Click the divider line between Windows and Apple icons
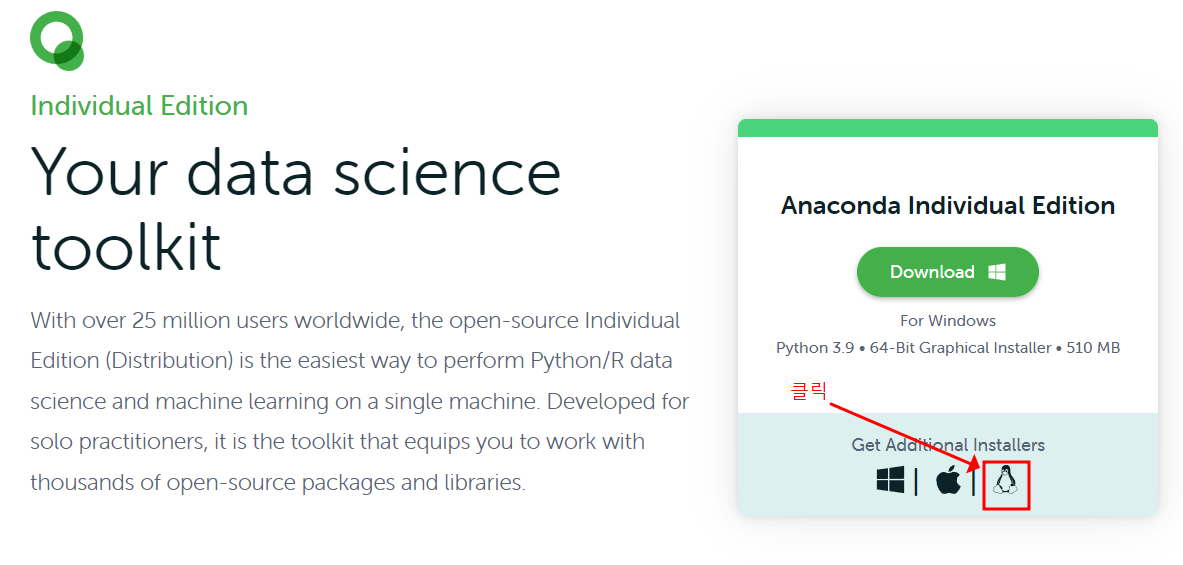 pyautogui.click(x=916, y=481)
